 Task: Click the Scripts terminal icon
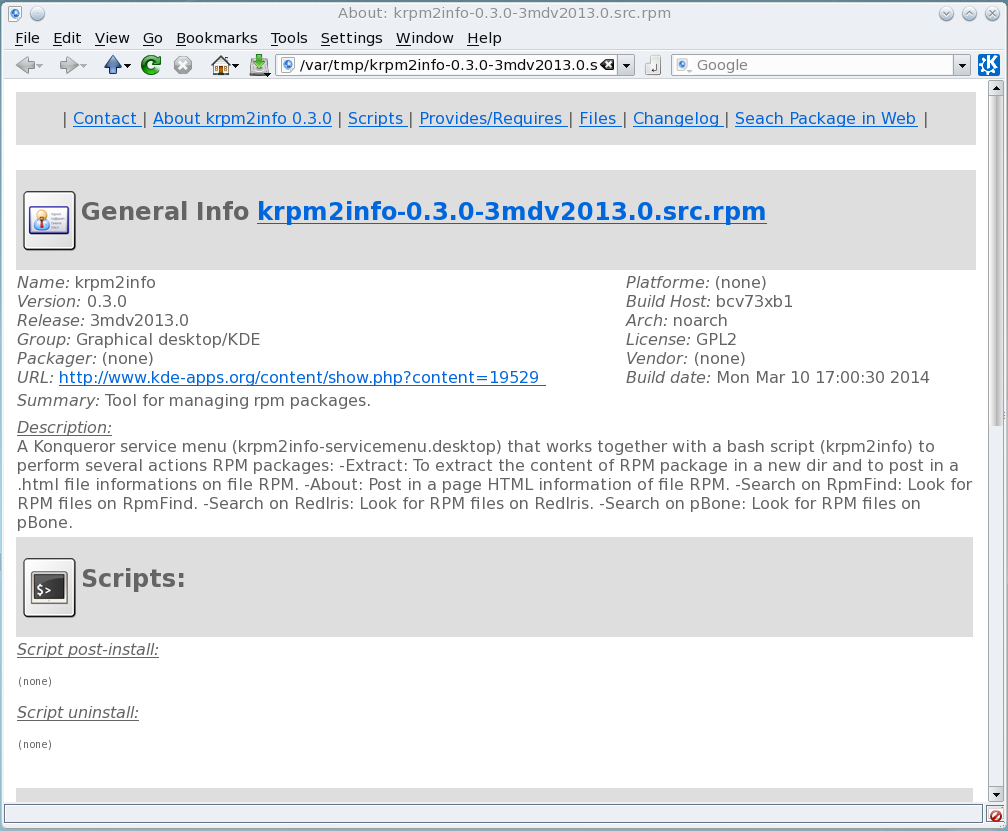[x=50, y=587]
